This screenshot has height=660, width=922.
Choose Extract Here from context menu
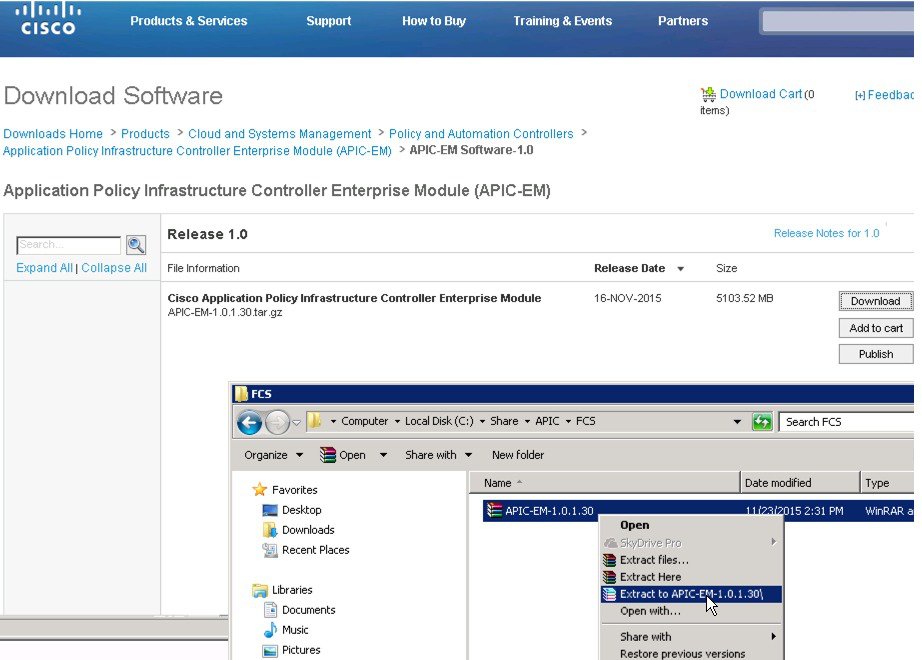[650, 577]
